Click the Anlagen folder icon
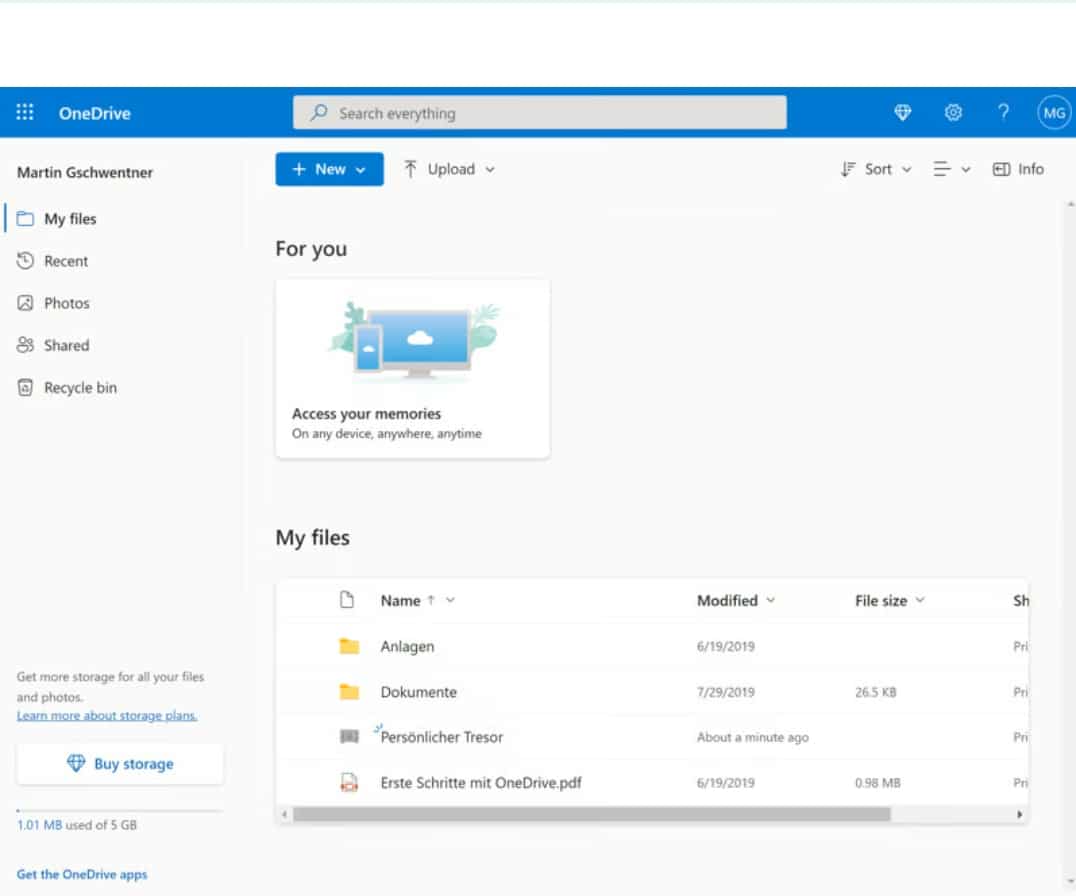This screenshot has height=896, width=1076. [x=349, y=646]
